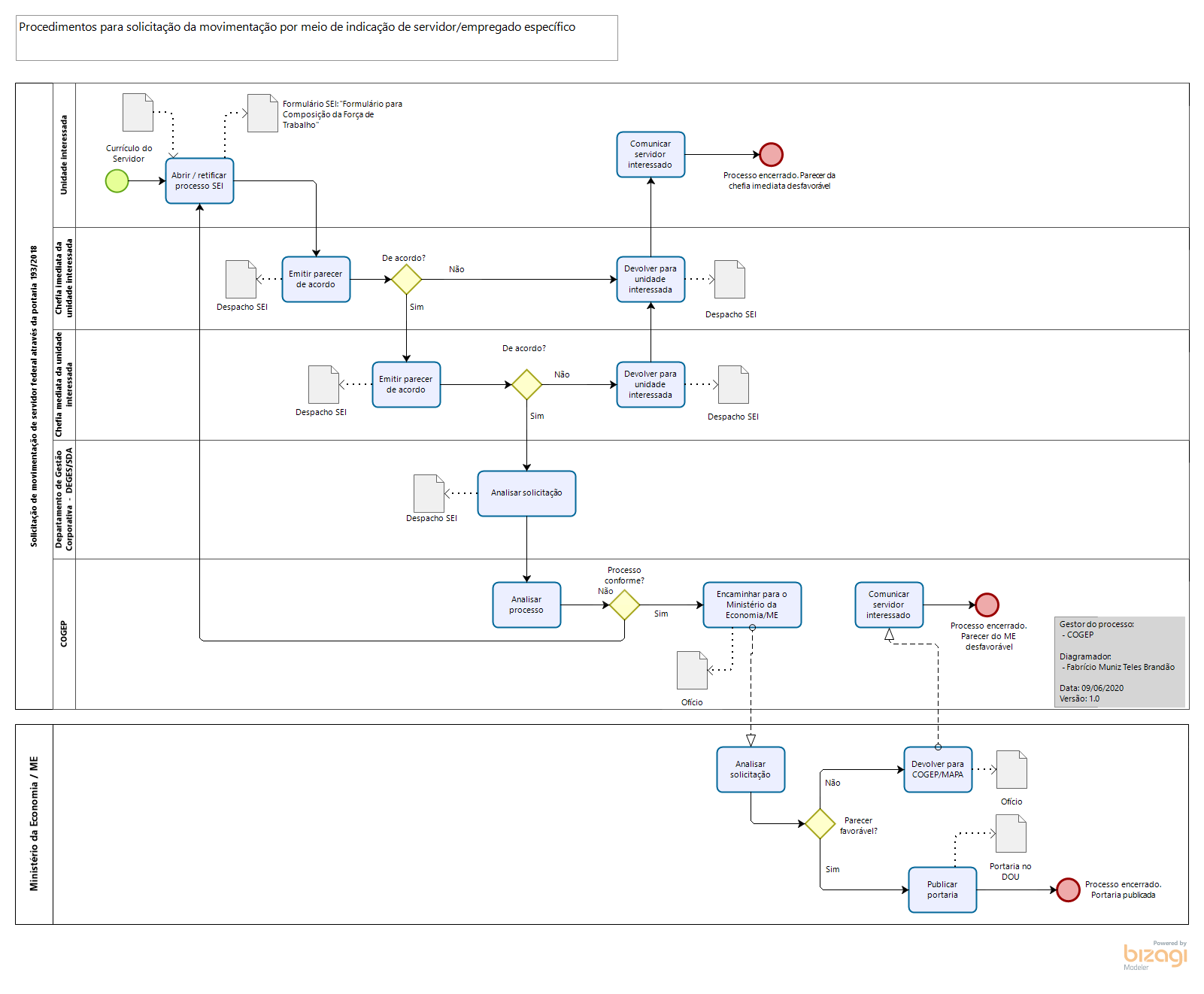Click the end event beside Portaria publicada

pyautogui.click(x=1067, y=889)
